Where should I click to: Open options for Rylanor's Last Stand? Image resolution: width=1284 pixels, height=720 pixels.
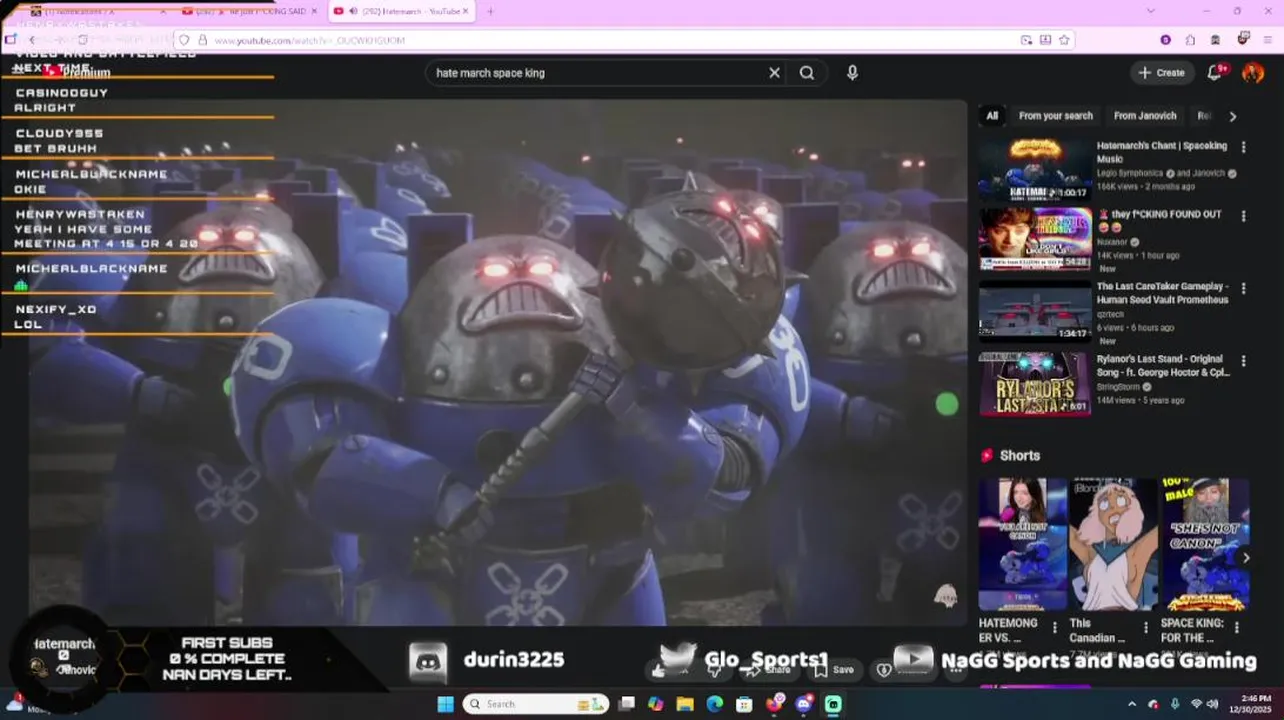[1243, 361]
